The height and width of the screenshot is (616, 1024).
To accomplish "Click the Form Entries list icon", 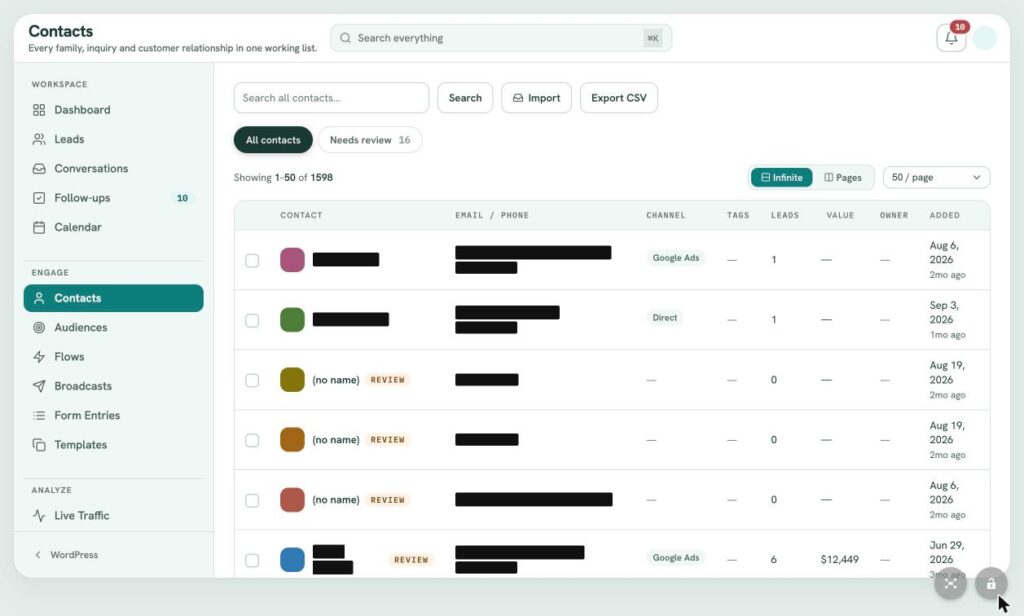I will tap(39, 415).
